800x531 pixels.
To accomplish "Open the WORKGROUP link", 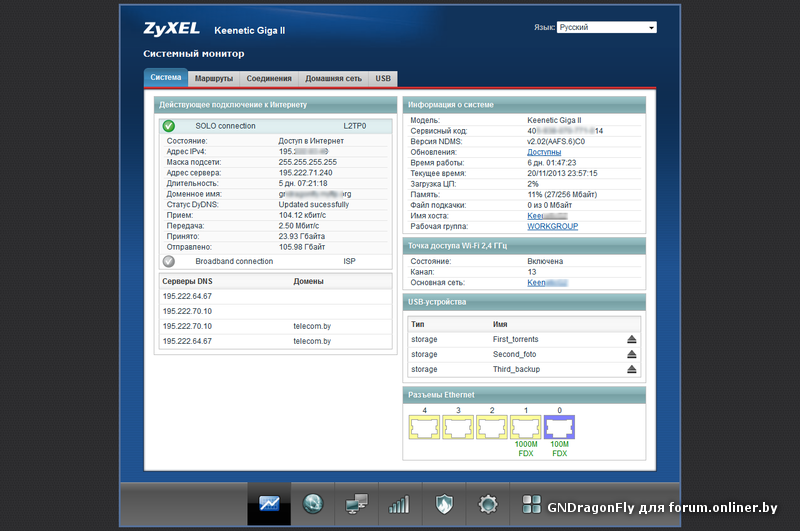I will [553, 226].
